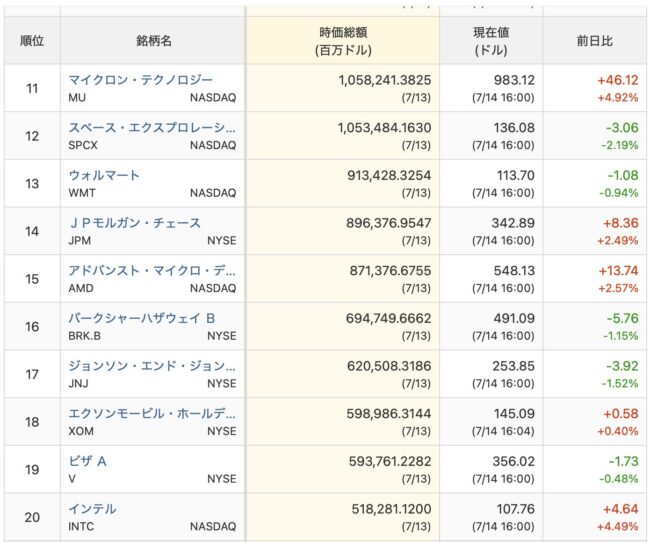Click the 時価総額 (百万ドル) column header

(x=343, y=41)
